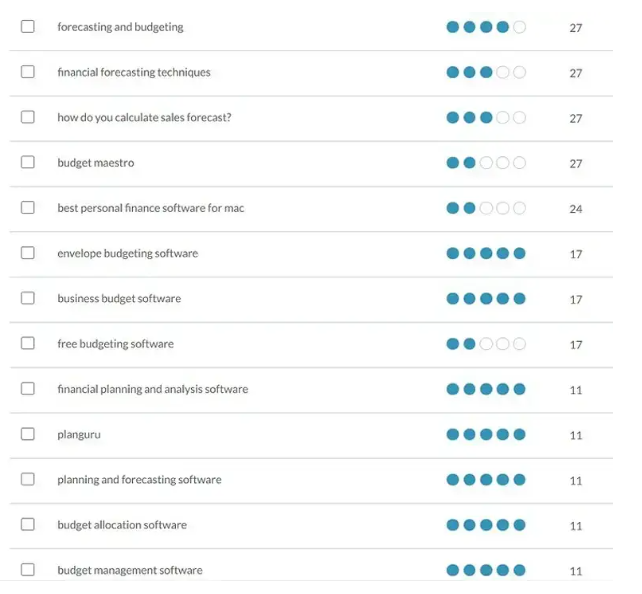
Task: Click the dot rating for 'financial forecasting techniques'
Action: point(486,73)
